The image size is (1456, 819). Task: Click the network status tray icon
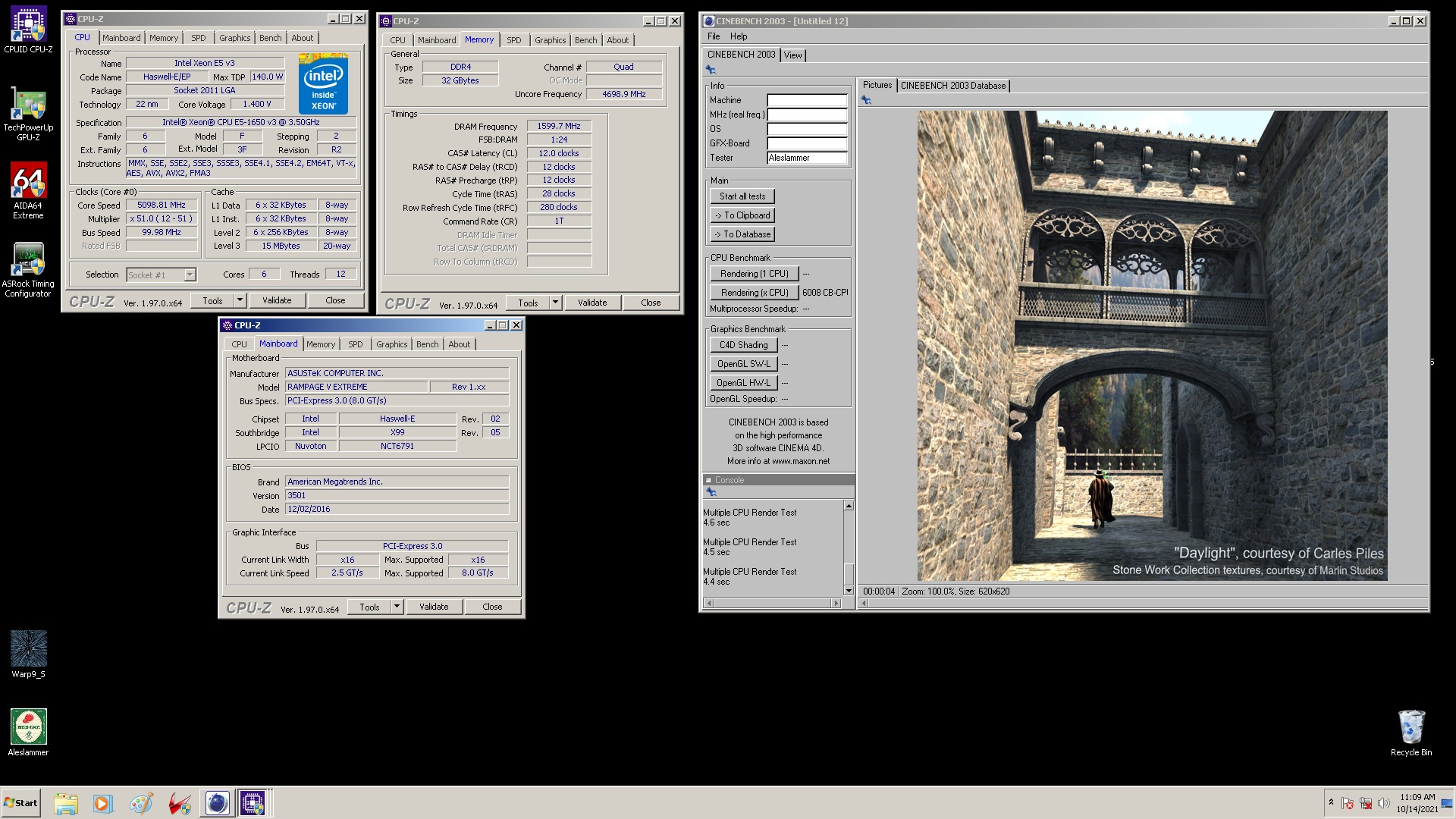coord(1366,803)
